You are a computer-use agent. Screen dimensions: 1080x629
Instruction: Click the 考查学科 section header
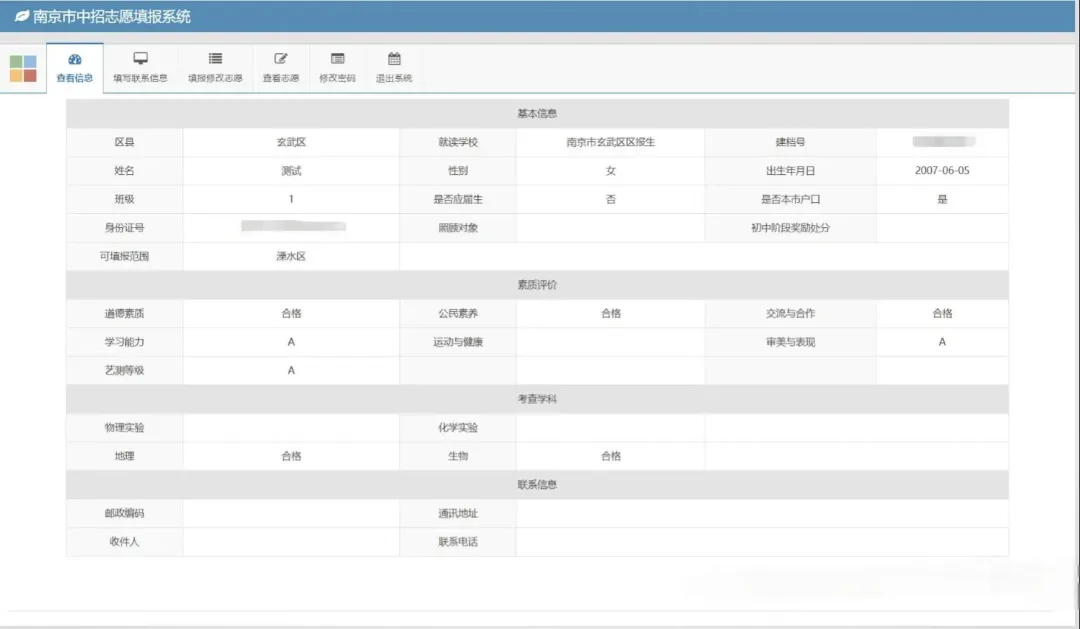pos(537,399)
